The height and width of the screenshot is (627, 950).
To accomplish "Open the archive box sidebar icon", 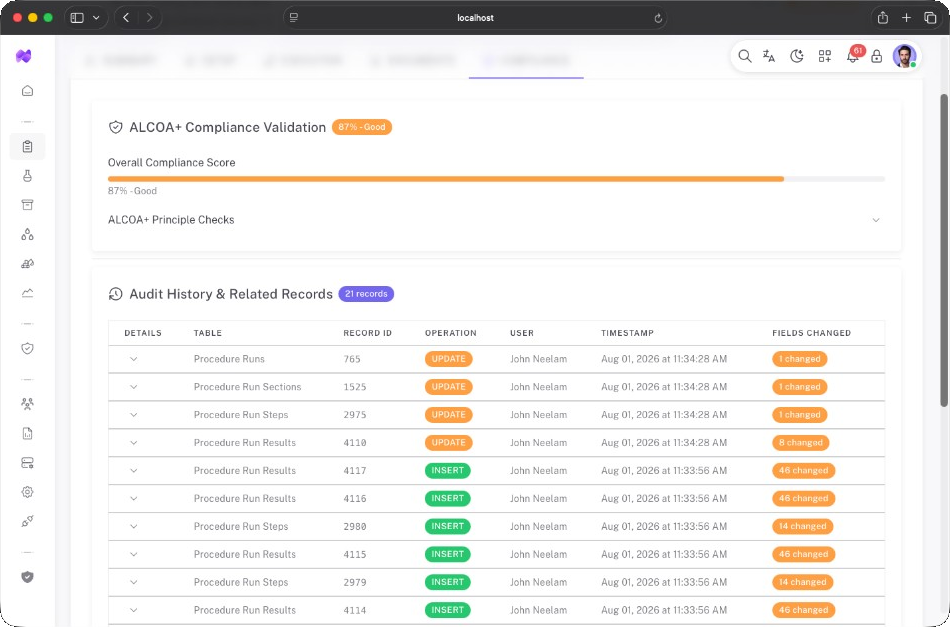I will 27,205.
